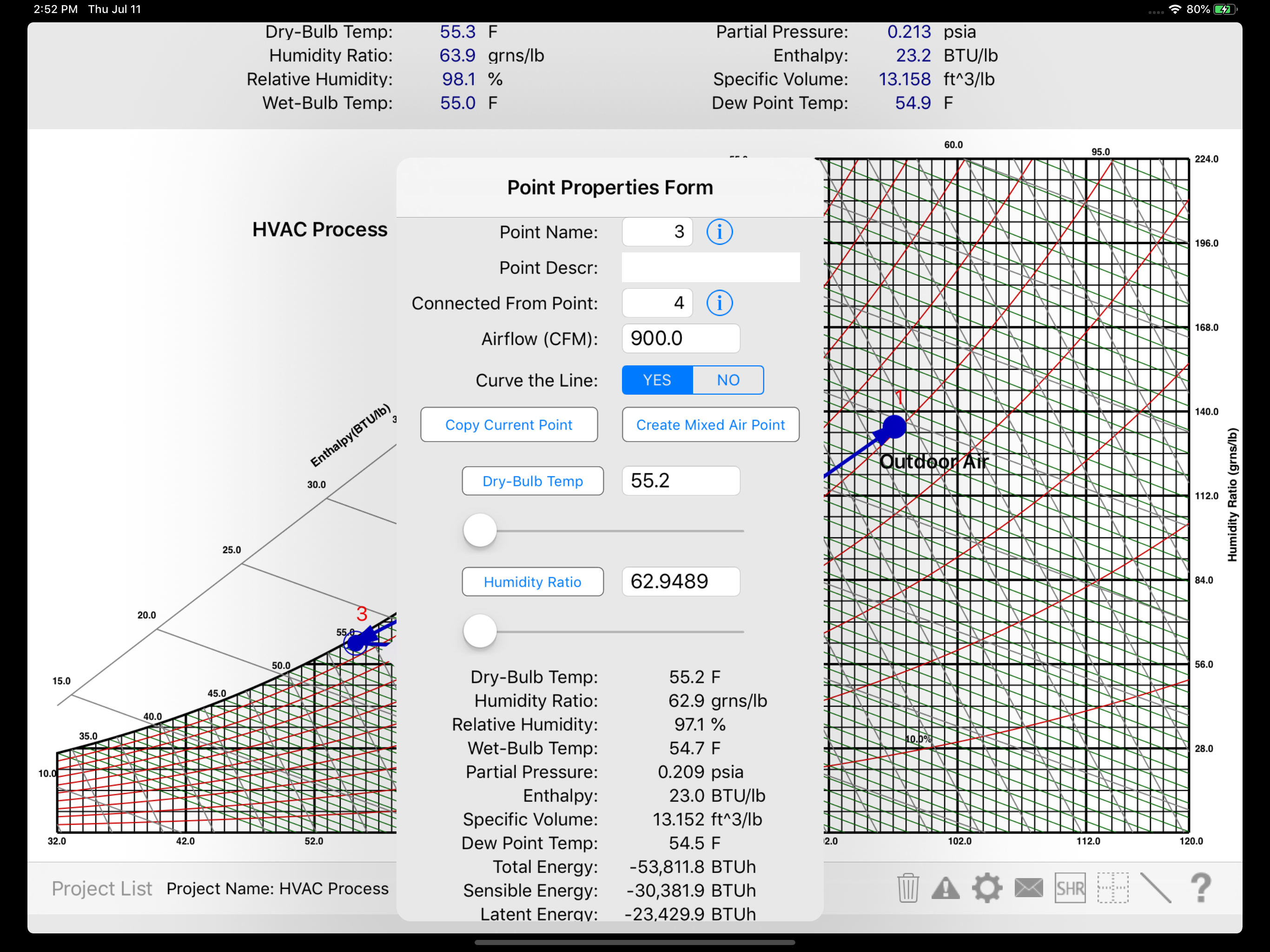Open the warning triangle alert icon

[945, 888]
